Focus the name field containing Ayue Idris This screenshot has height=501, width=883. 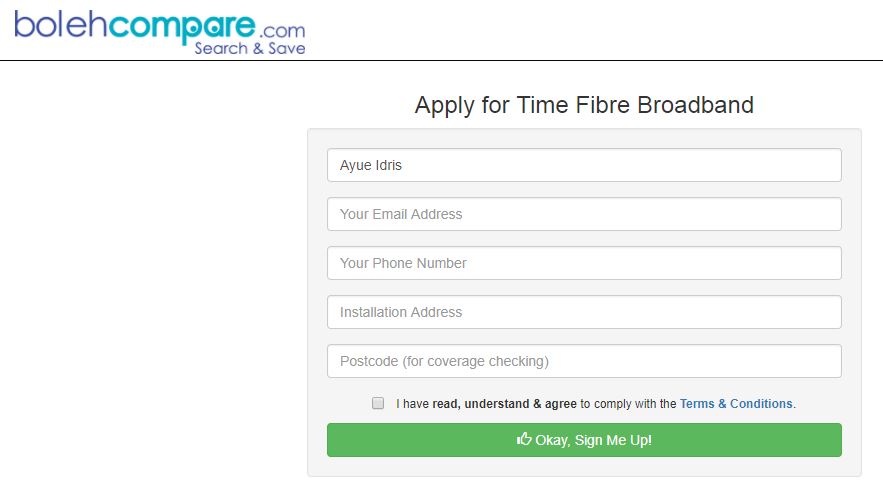point(584,165)
